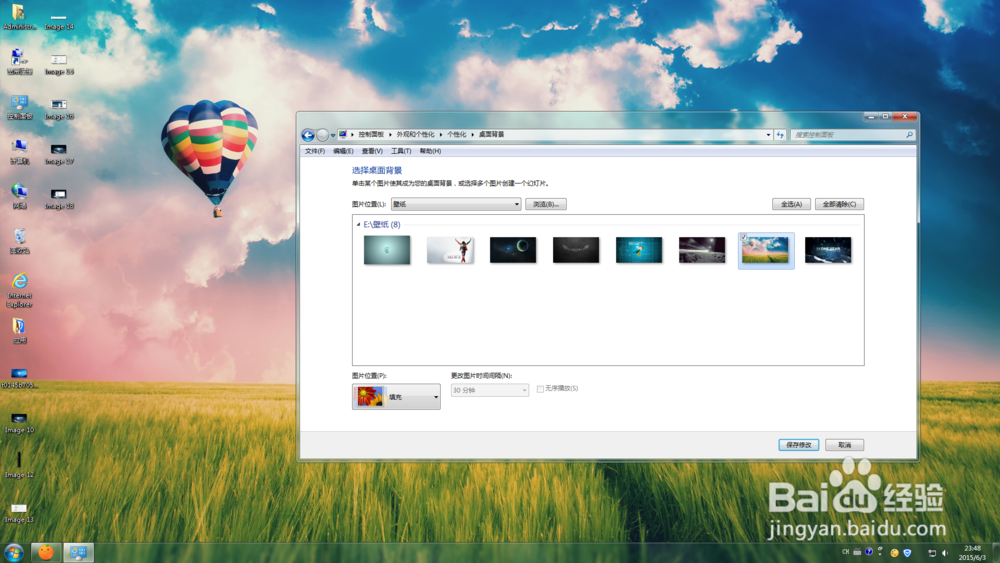Open the 网络 Network desktop icon
This screenshot has height=563, width=1000.
point(19,196)
